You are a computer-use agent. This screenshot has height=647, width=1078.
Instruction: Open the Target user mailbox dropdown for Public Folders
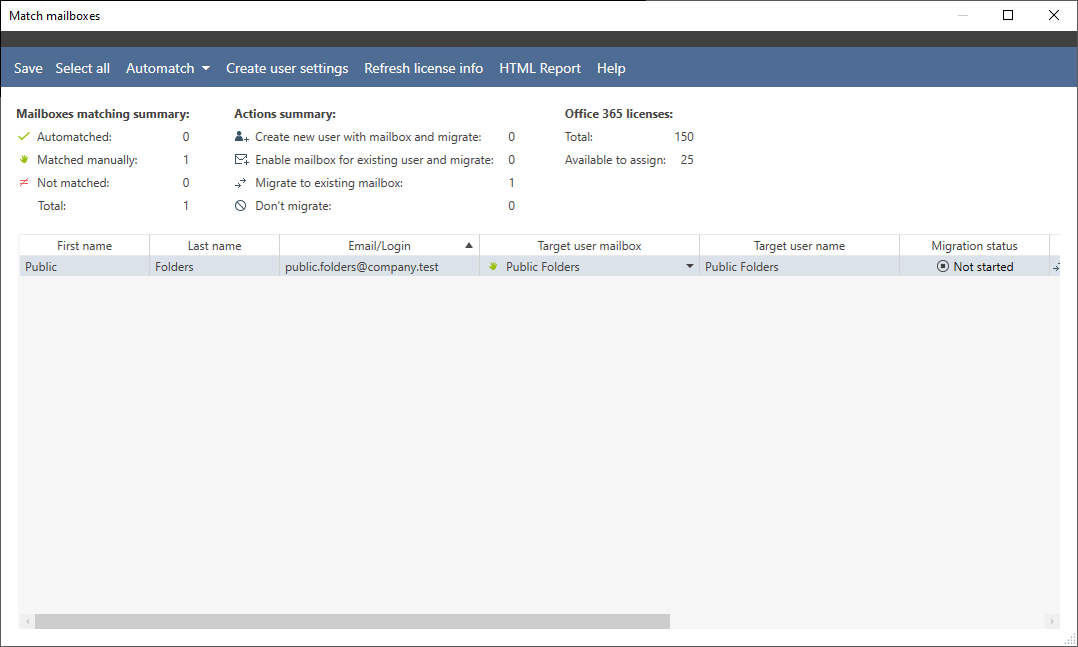point(689,266)
